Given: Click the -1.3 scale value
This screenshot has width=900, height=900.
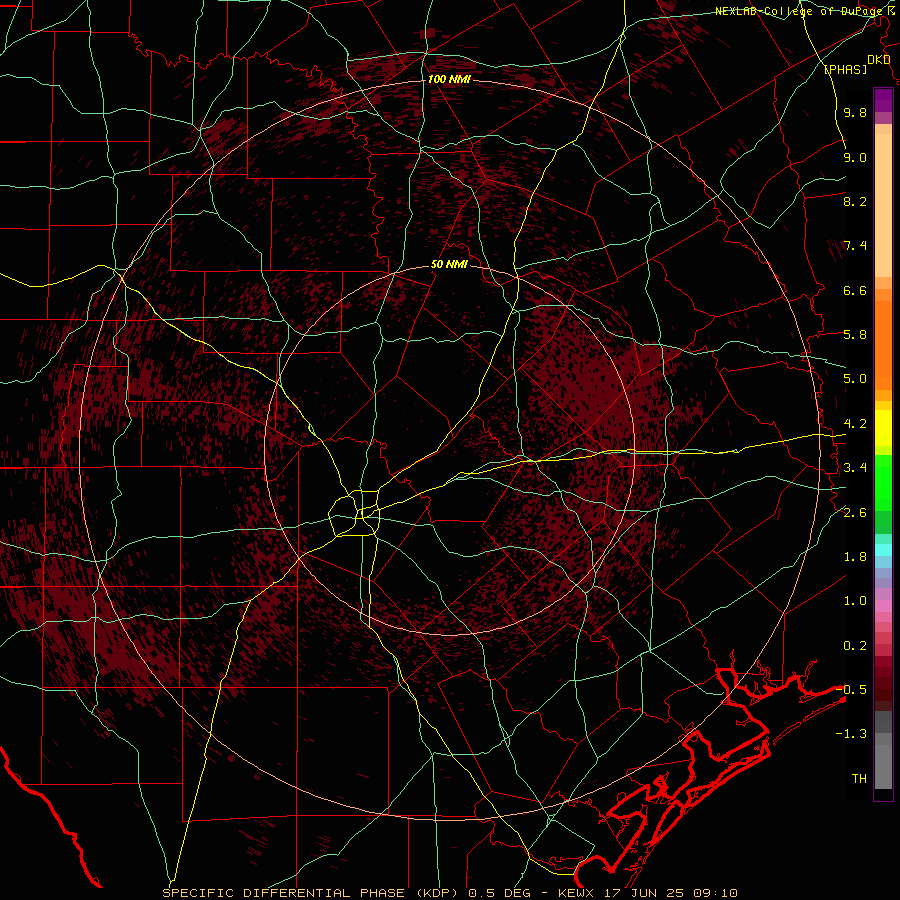Looking at the screenshot, I should (x=852, y=734).
